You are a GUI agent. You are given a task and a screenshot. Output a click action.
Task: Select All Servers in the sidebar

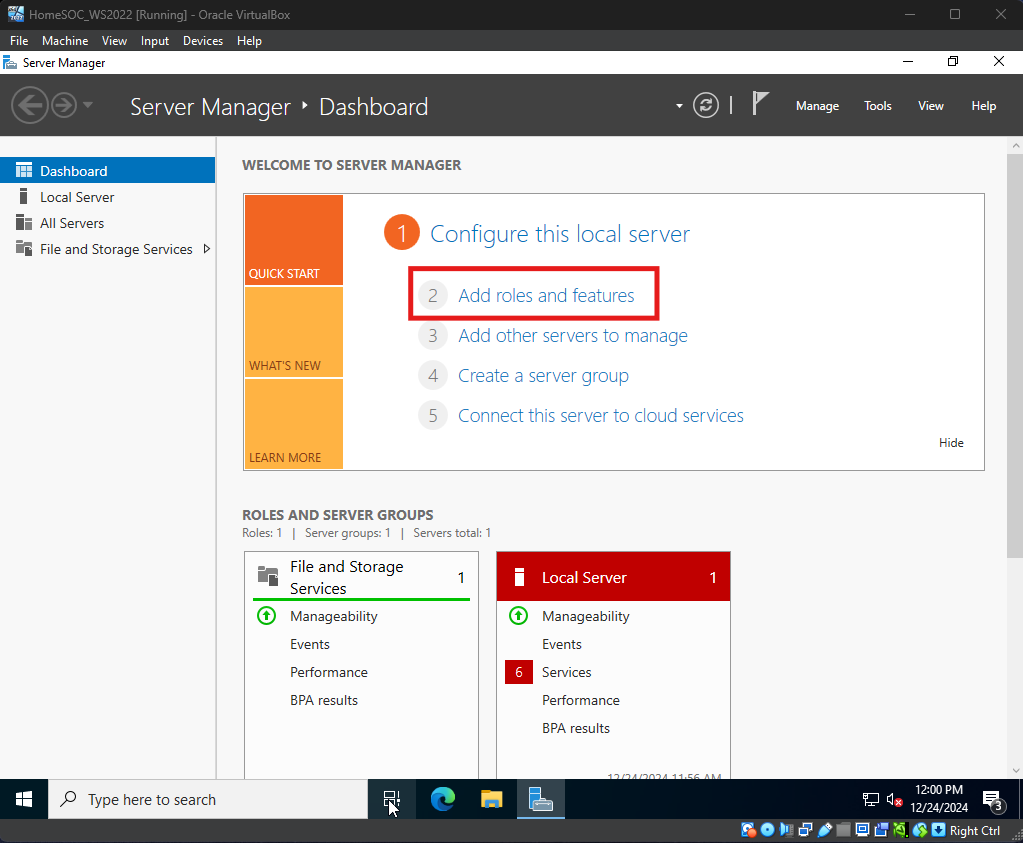tap(72, 223)
